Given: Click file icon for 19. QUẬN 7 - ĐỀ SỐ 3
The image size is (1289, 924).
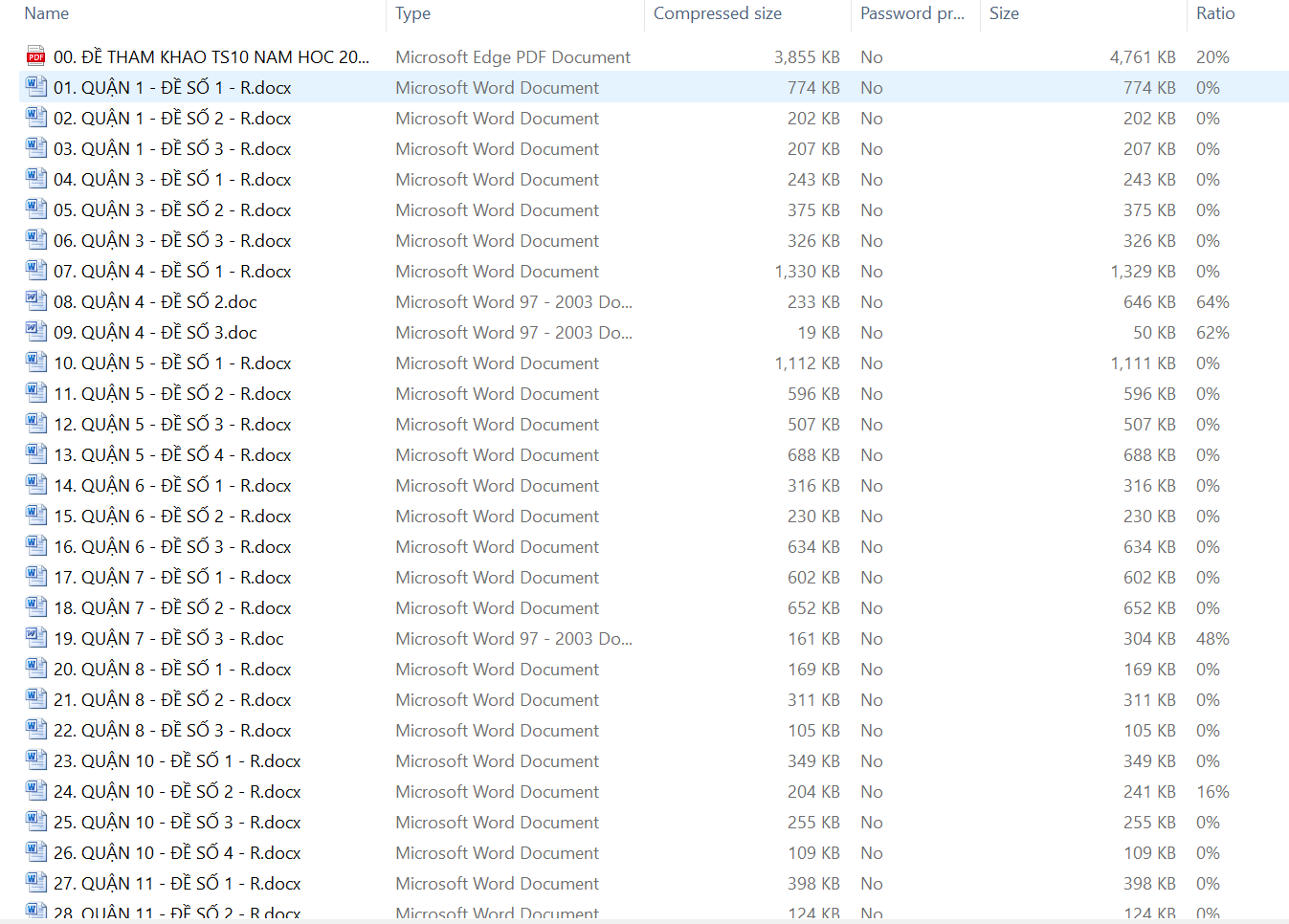Looking at the screenshot, I should pos(35,638).
